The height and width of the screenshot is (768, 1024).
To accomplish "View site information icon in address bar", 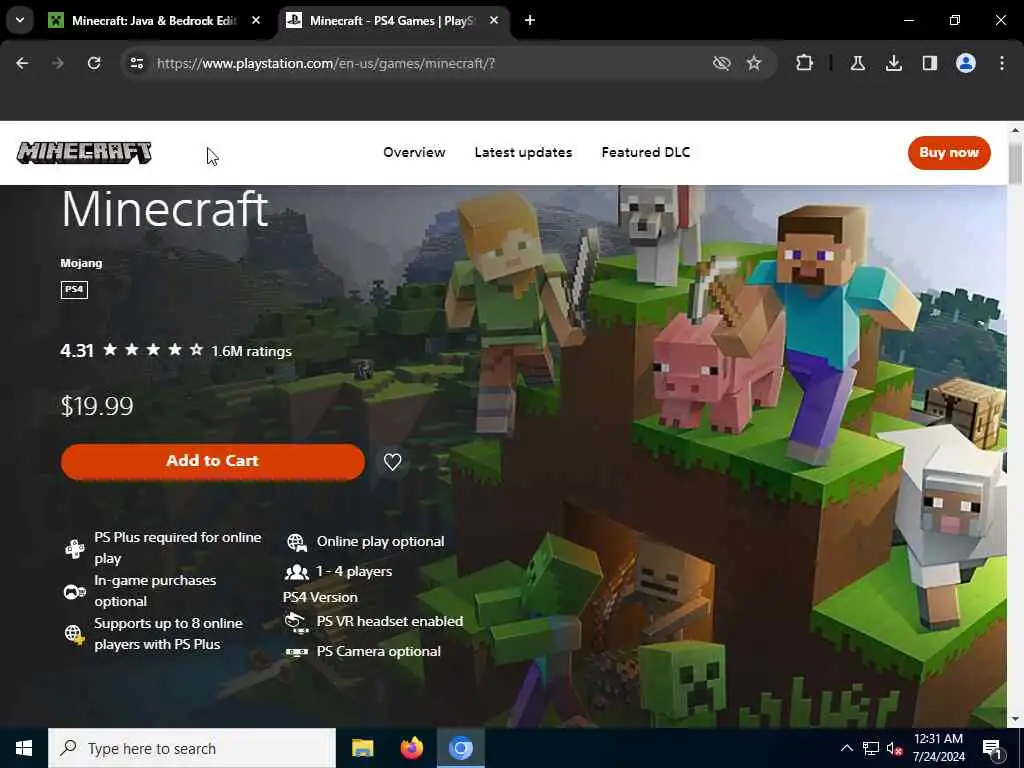I will click(136, 63).
